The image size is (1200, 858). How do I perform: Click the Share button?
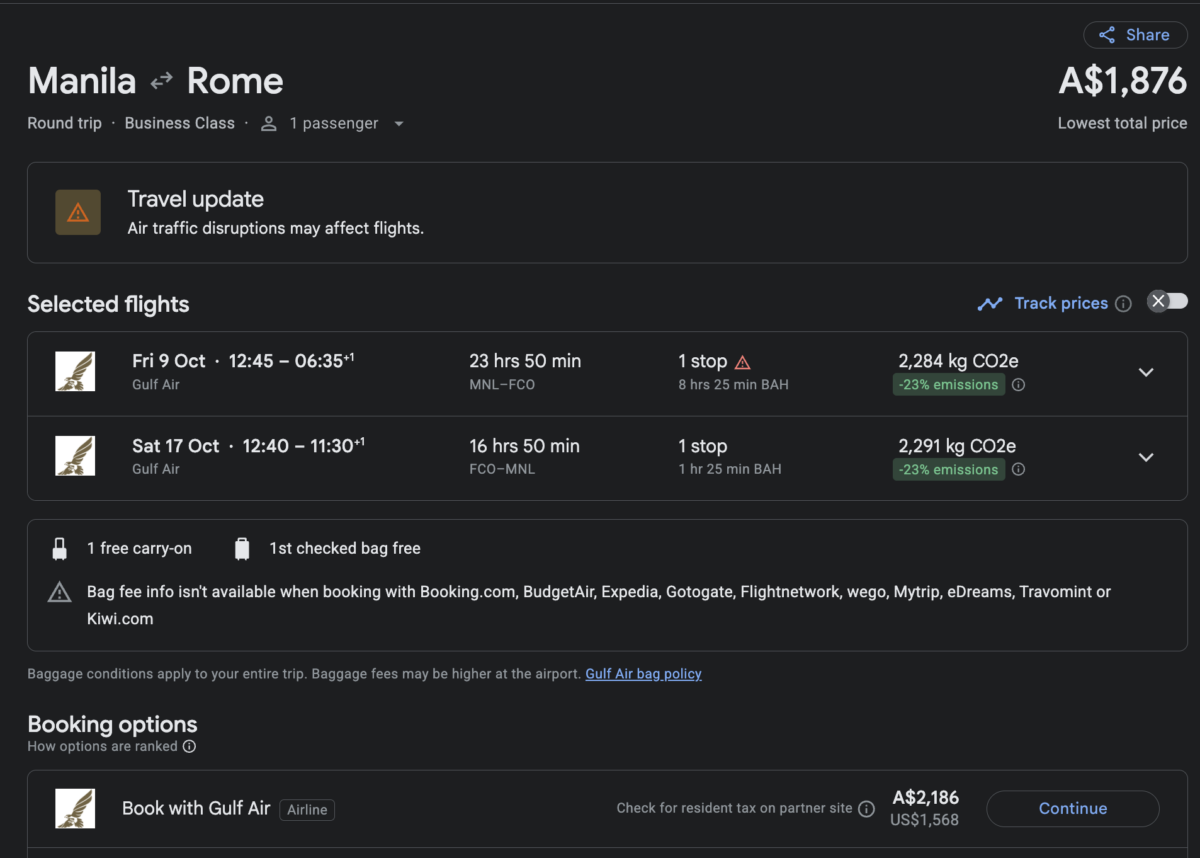tap(1135, 35)
